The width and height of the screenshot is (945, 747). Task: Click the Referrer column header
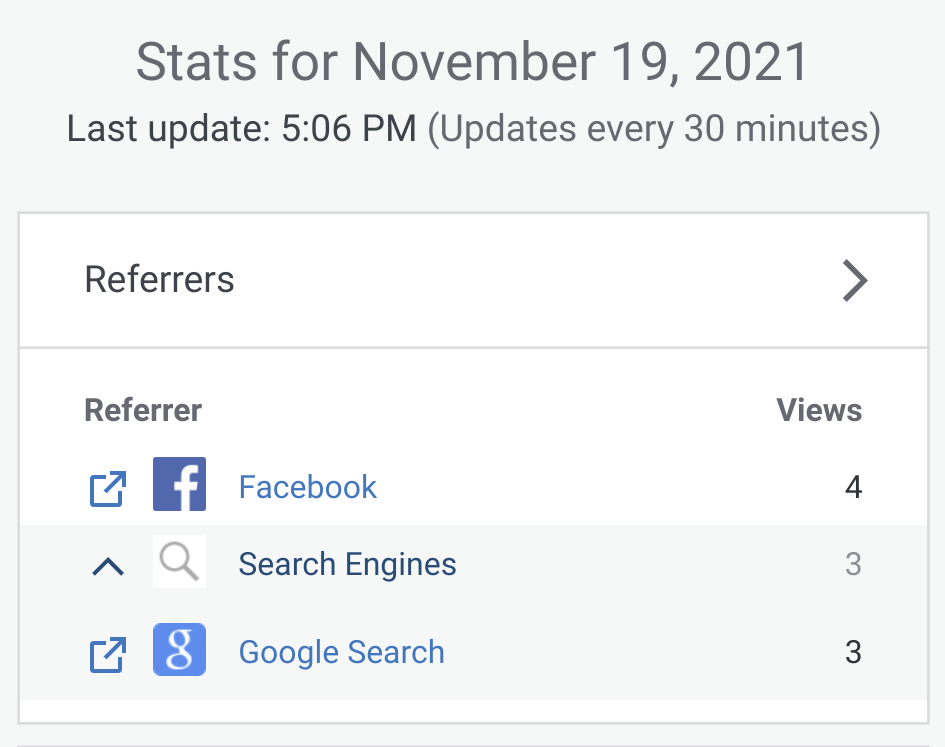143,410
